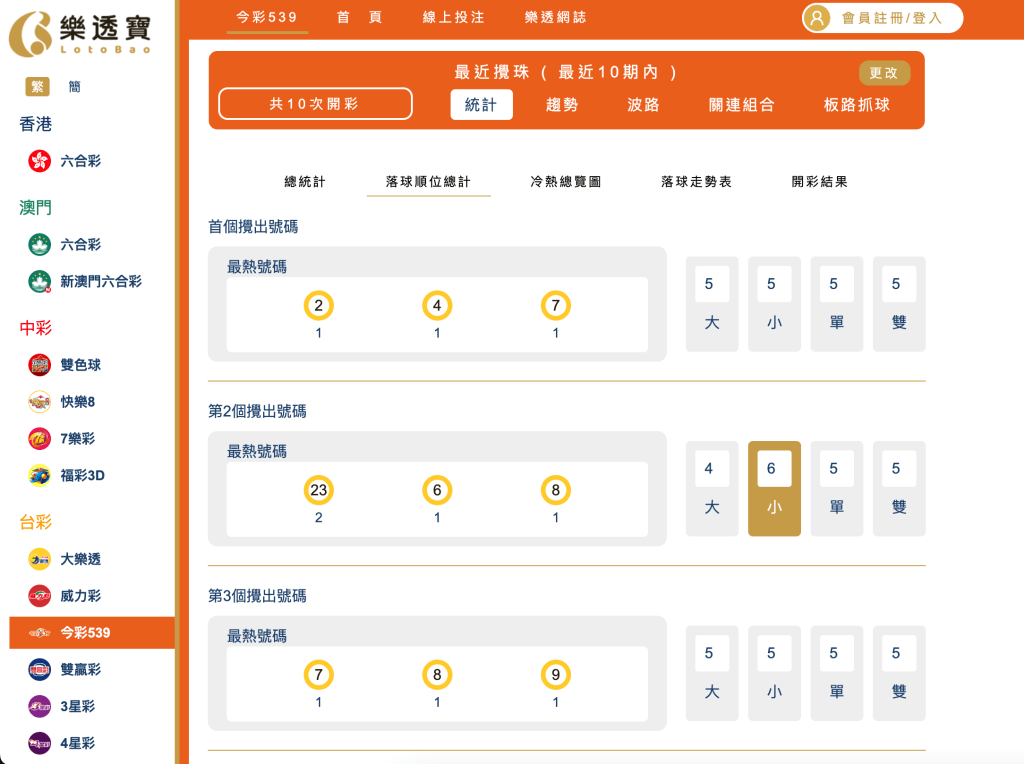
Task: Toggle 大 for the first drawn number
Action: [x=712, y=303]
